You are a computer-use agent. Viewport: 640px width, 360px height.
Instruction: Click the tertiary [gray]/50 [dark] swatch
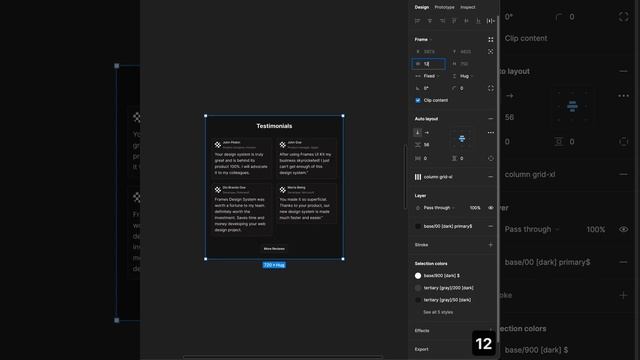[x=418, y=300]
